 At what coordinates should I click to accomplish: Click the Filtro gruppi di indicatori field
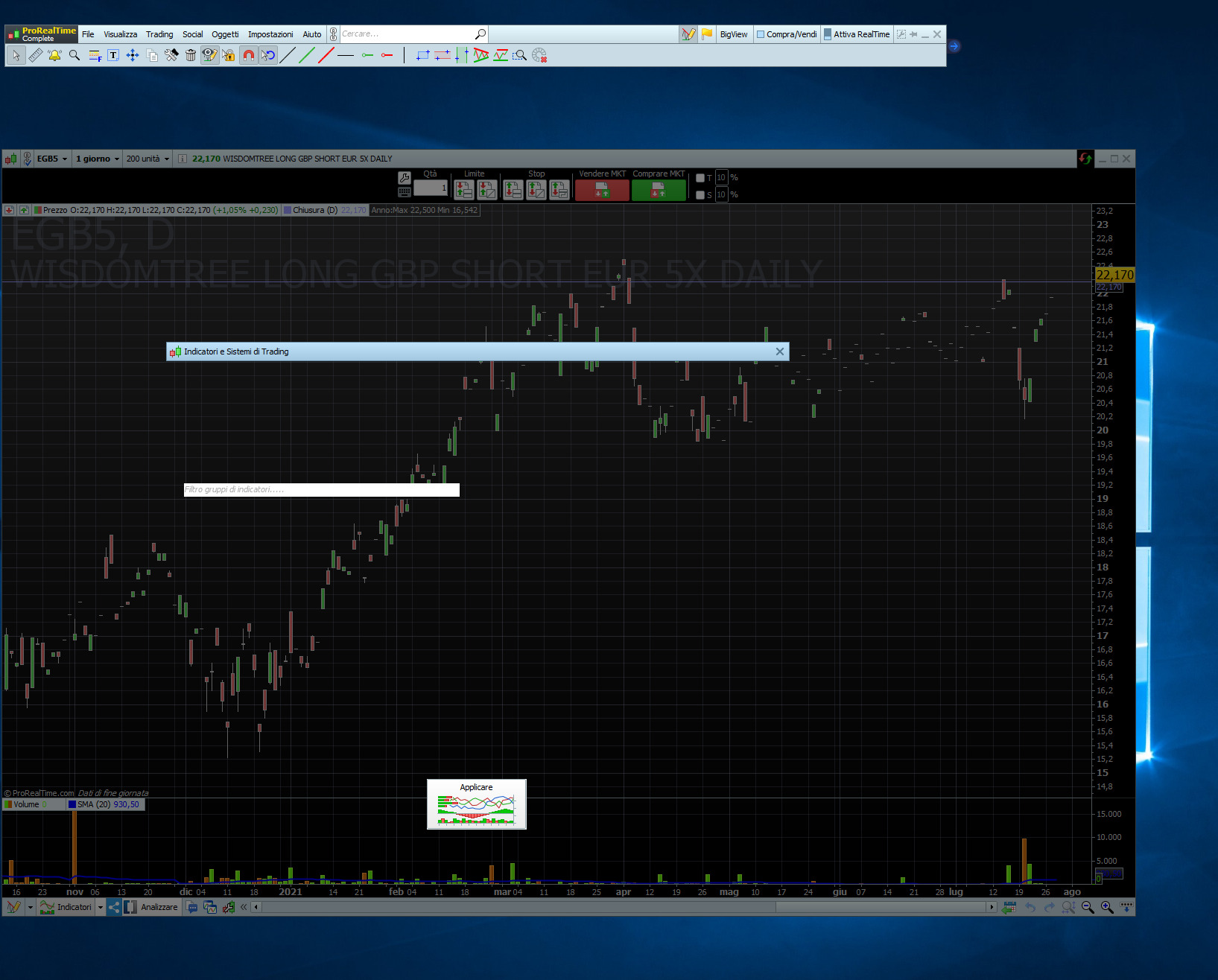click(x=322, y=490)
